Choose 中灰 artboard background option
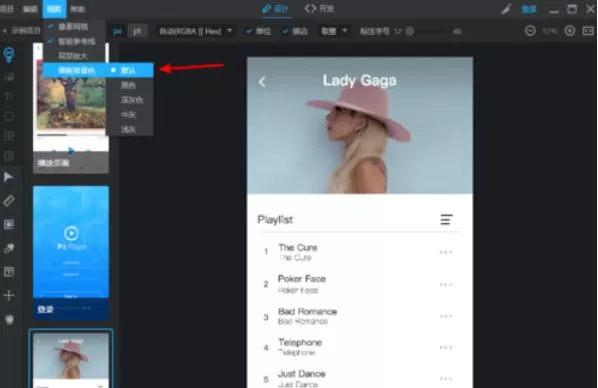 130,114
